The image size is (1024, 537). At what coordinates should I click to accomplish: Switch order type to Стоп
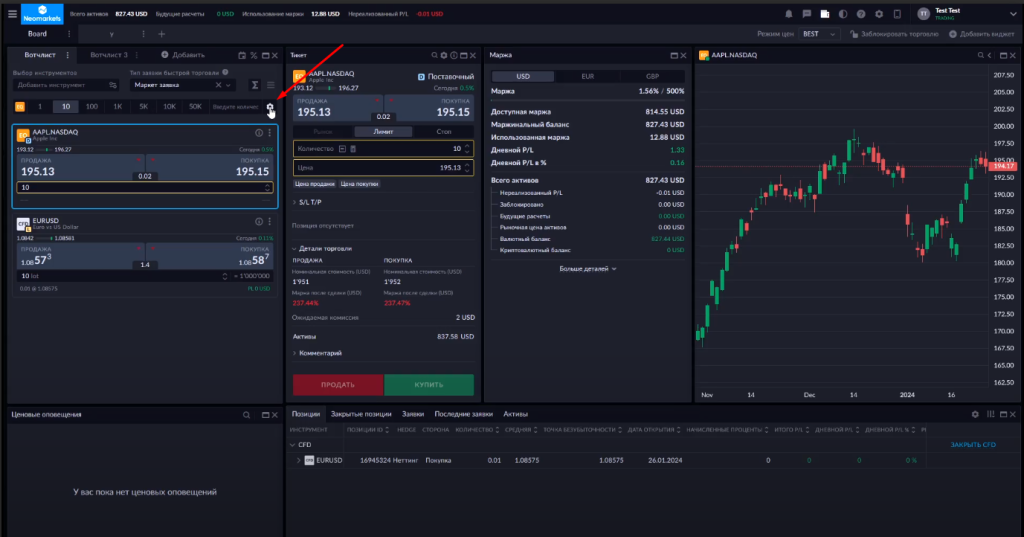[443, 131]
